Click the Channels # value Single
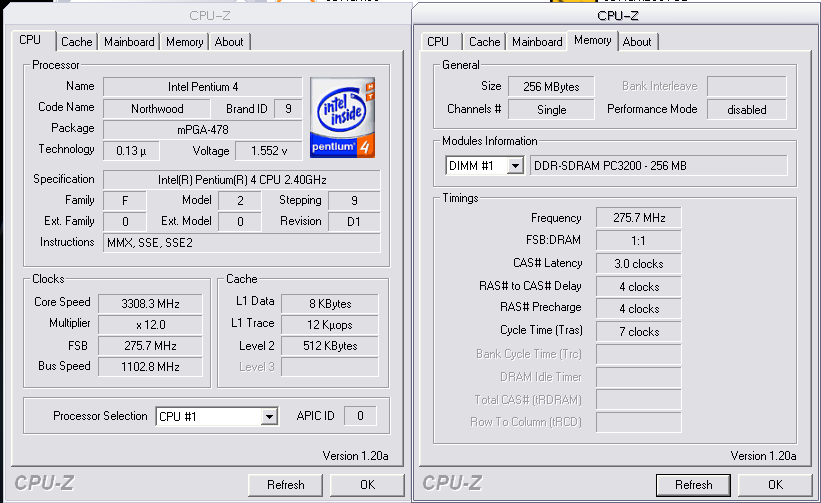 [x=551, y=110]
